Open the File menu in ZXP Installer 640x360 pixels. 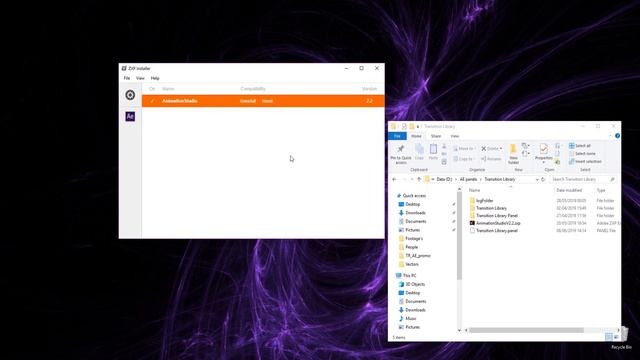pos(127,78)
